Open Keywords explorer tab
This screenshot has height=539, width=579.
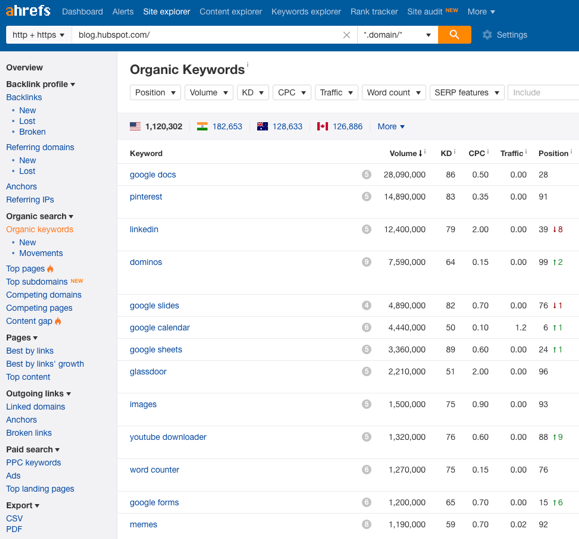(306, 12)
